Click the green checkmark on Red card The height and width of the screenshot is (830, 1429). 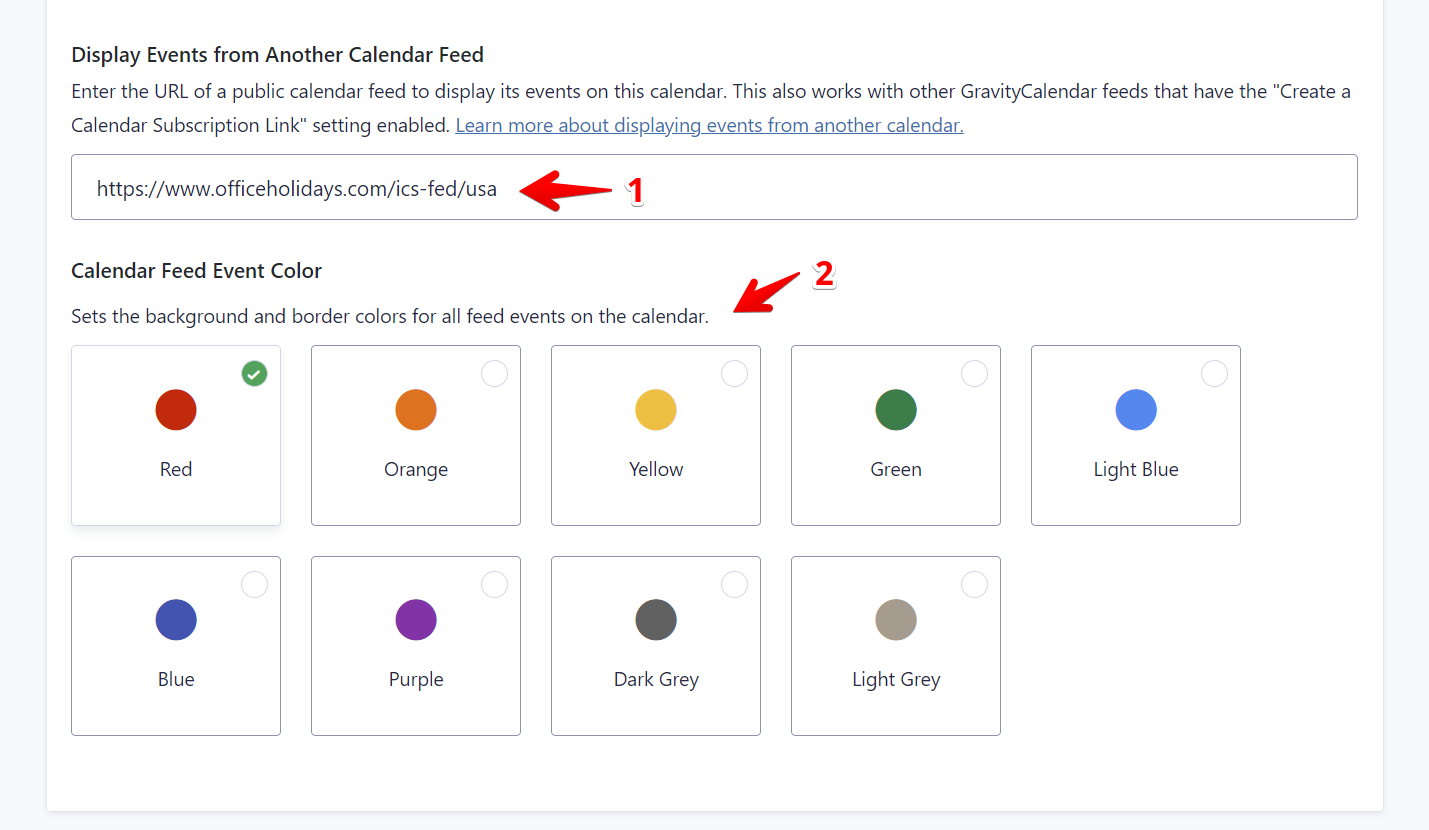point(255,374)
